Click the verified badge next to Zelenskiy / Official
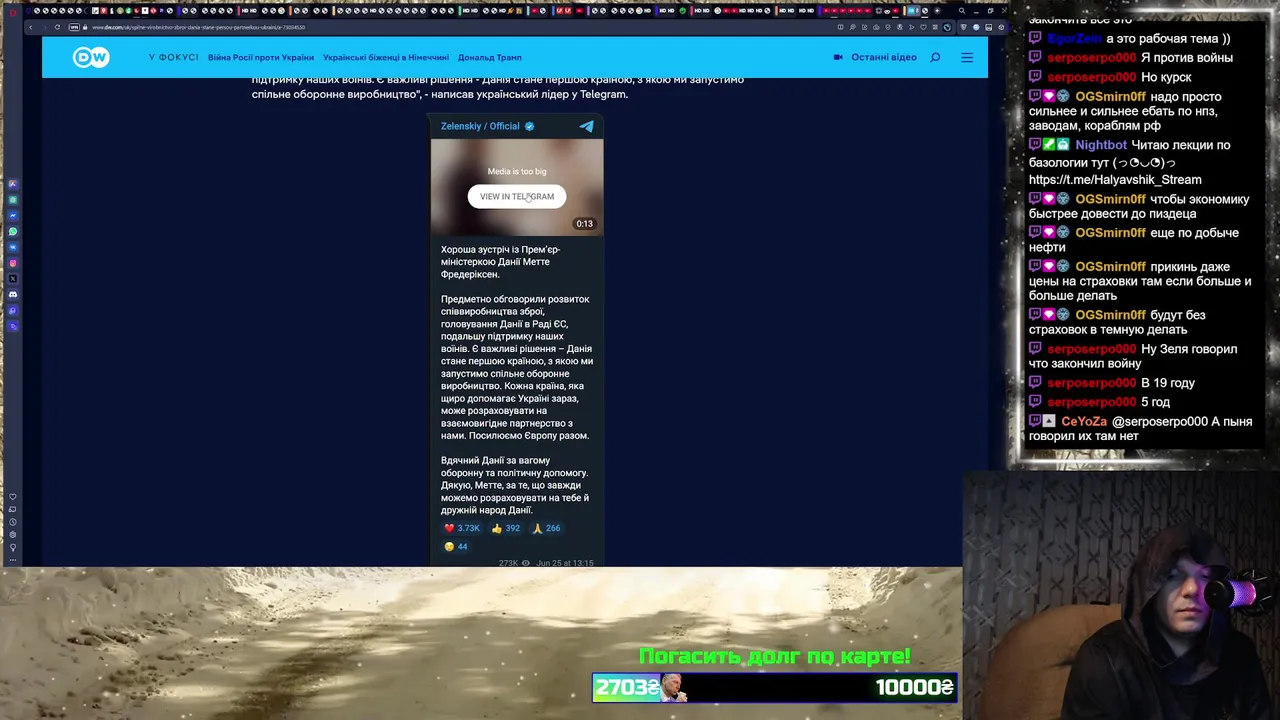 529,126
